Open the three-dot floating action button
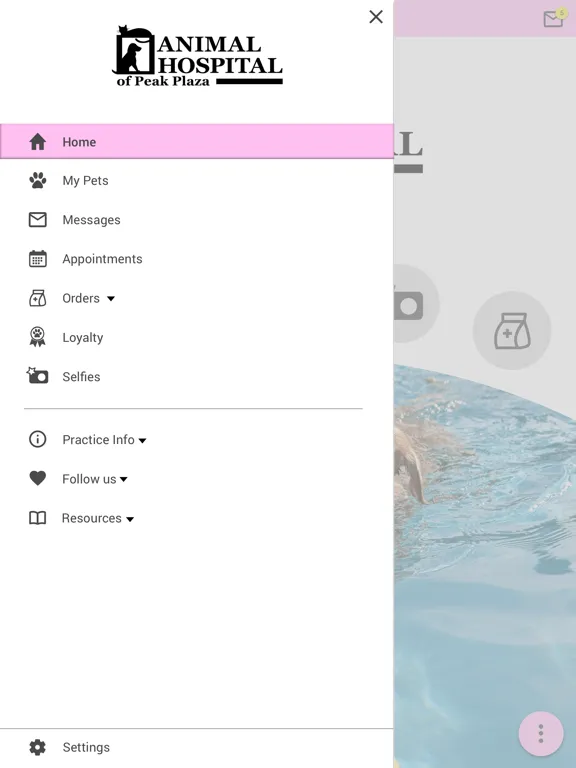 click(x=541, y=734)
